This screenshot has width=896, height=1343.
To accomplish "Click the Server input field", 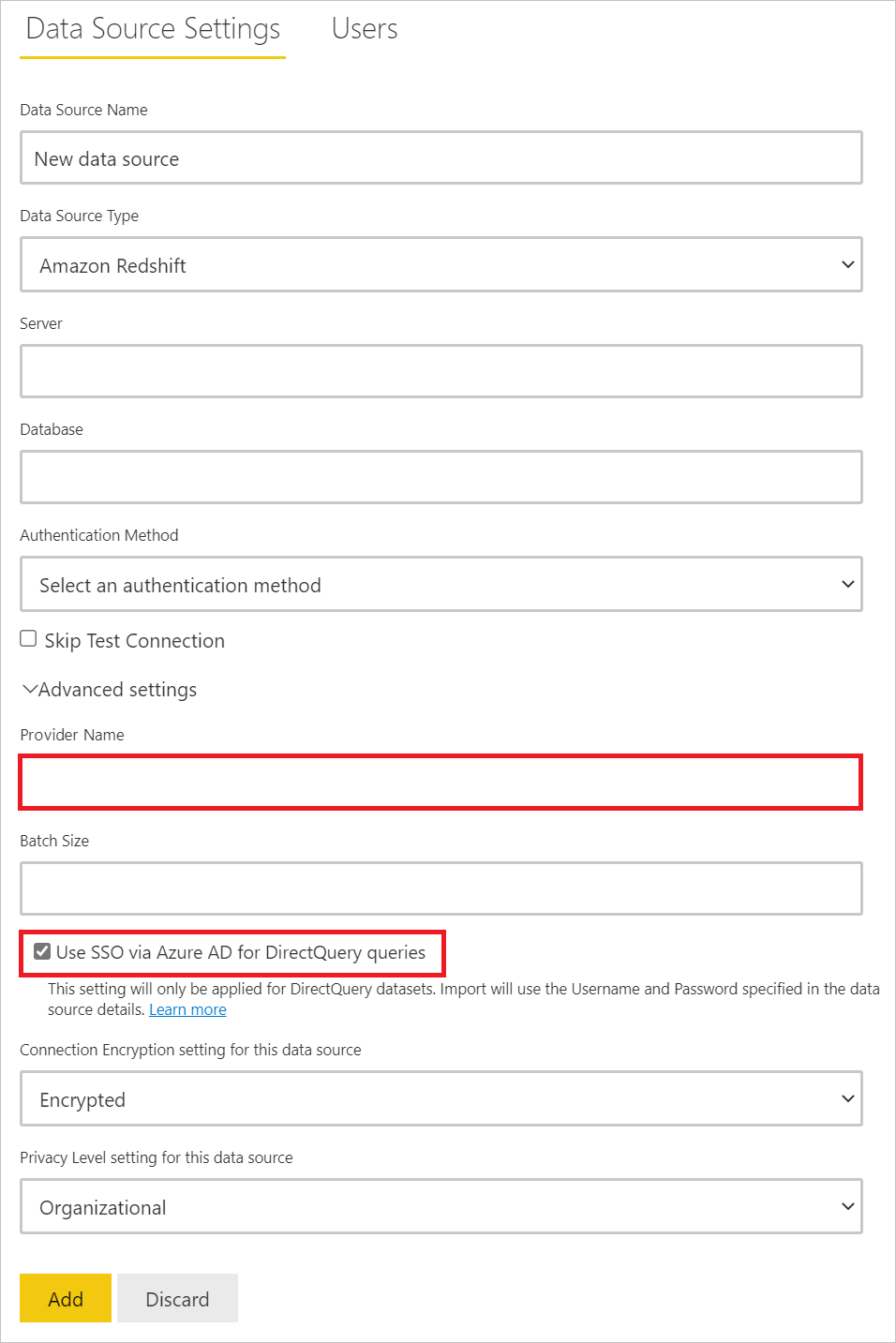I will pyautogui.click(x=441, y=371).
